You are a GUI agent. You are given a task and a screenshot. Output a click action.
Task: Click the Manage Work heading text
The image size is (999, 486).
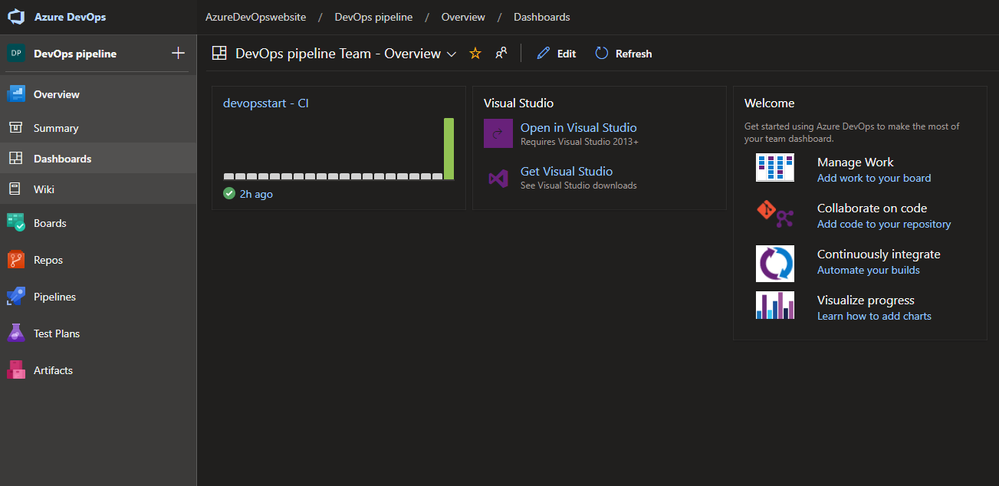(855, 162)
